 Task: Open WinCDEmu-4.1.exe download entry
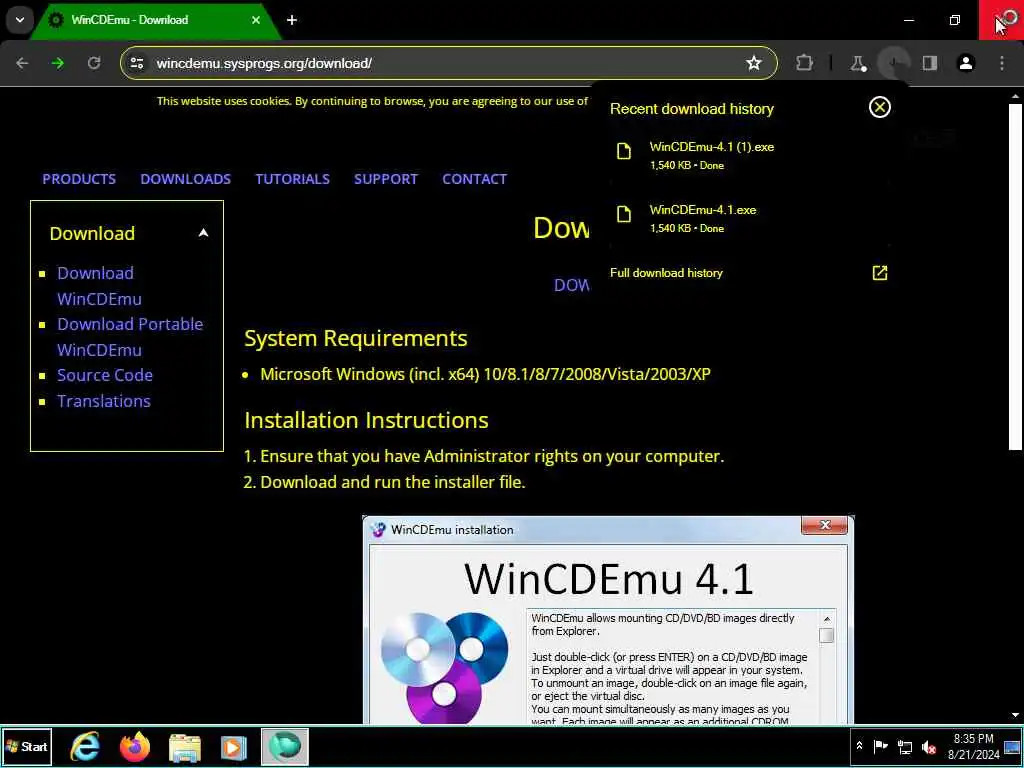[x=748, y=218]
